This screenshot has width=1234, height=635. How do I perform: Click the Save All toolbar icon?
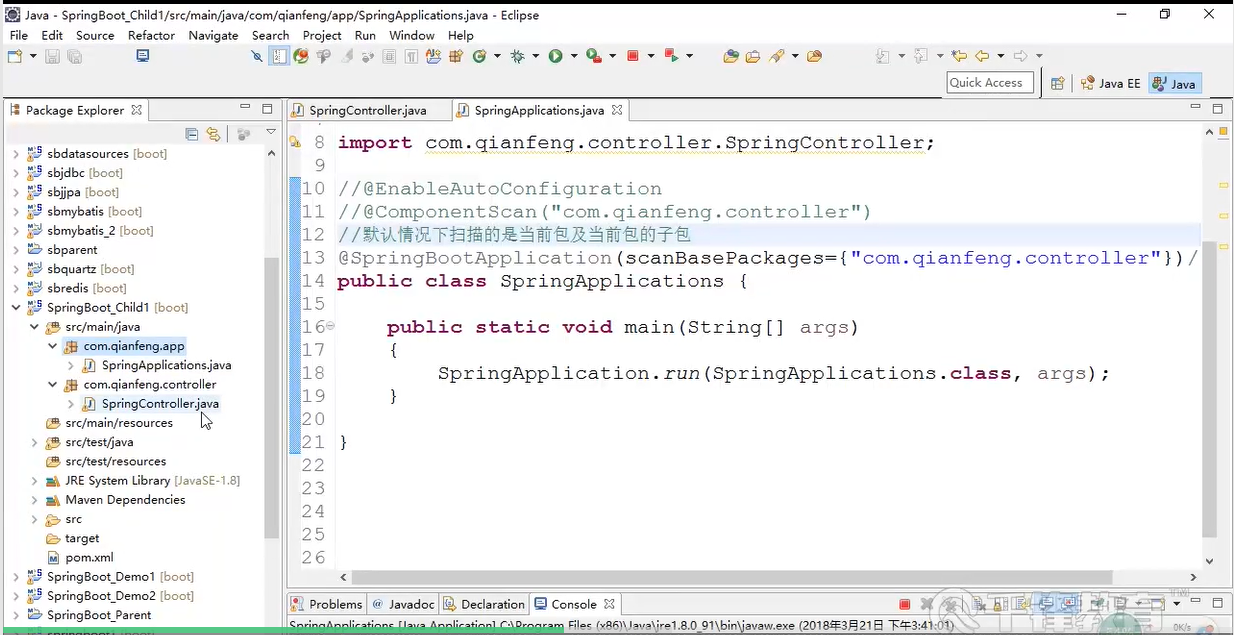point(73,57)
